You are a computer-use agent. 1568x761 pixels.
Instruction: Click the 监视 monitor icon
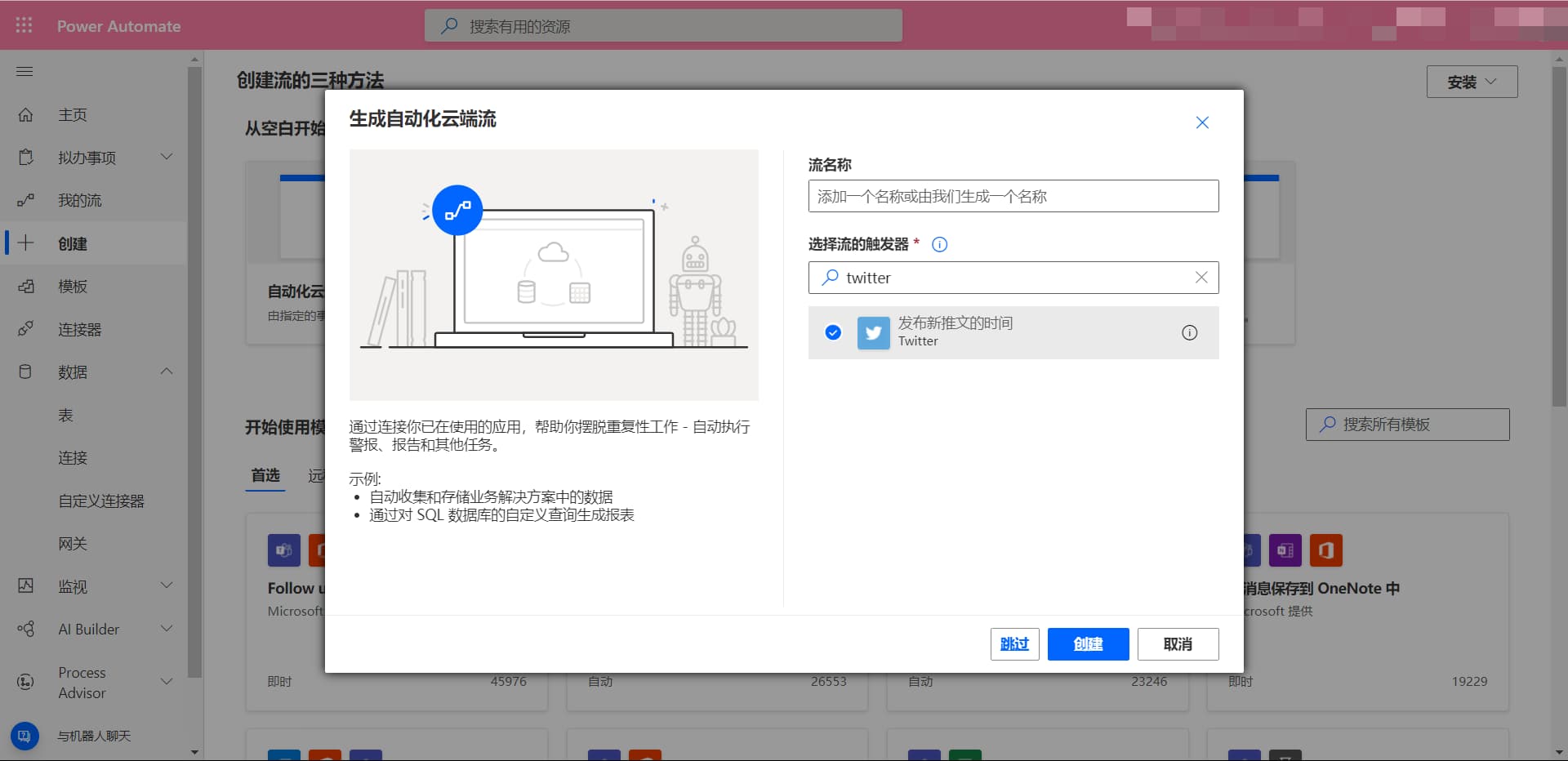25,586
